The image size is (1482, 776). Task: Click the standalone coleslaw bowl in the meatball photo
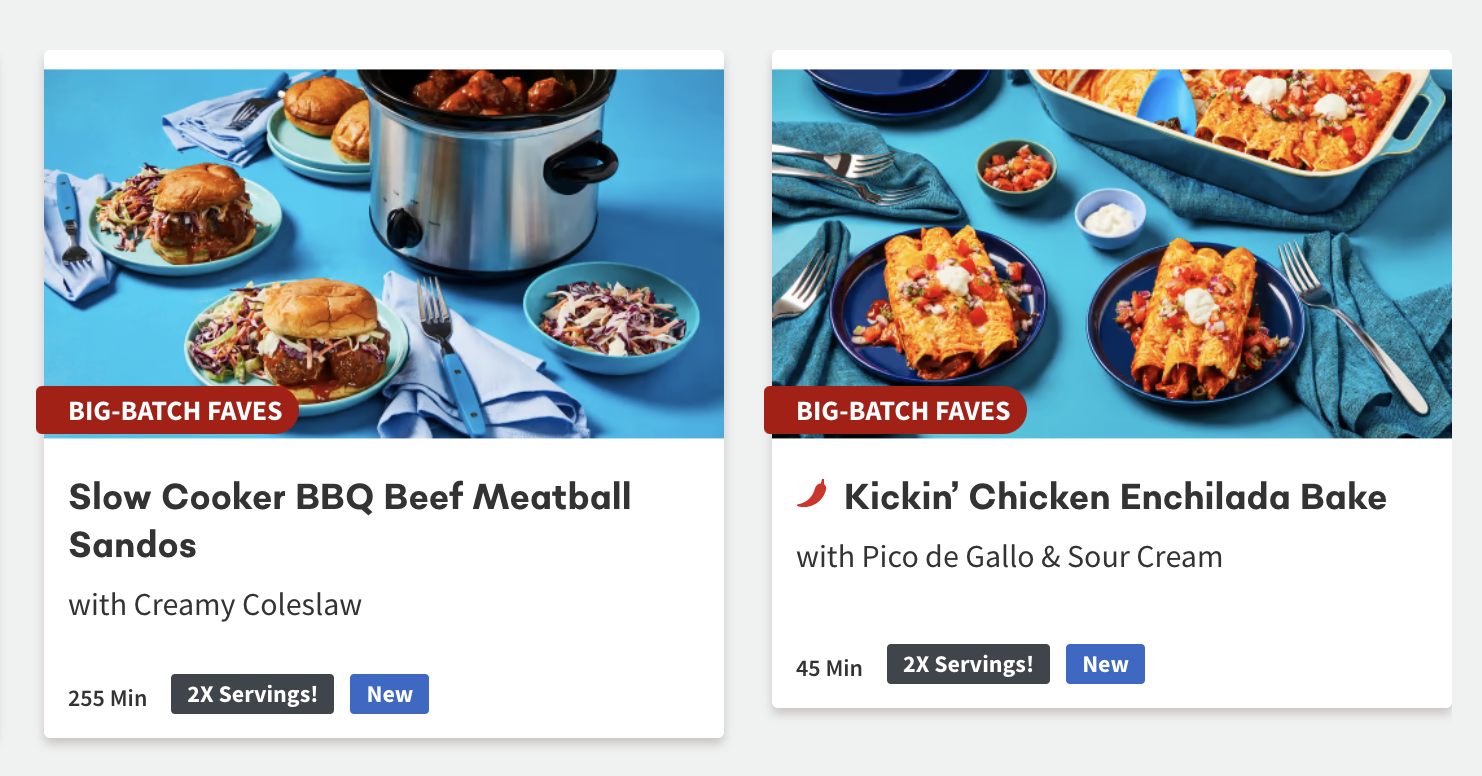[611, 318]
